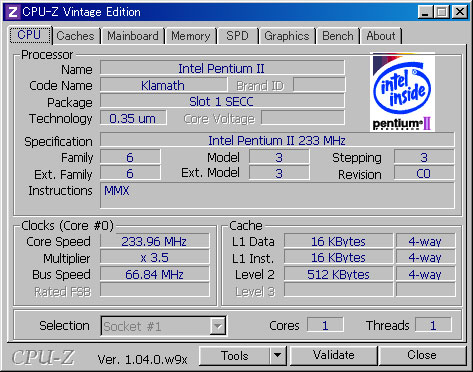Click the Ext. Model value field

pos(279,173)
